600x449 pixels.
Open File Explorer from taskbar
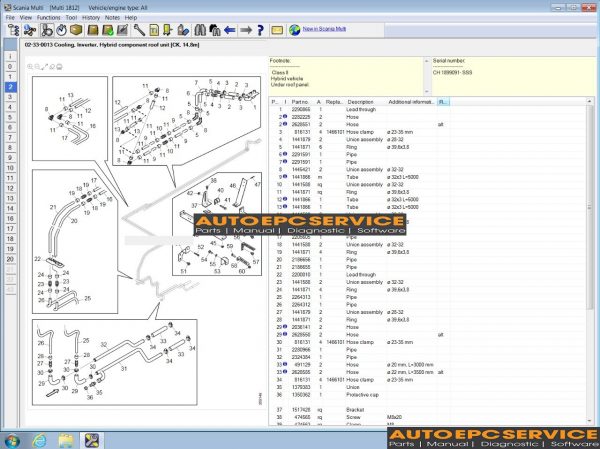[66, 441]
